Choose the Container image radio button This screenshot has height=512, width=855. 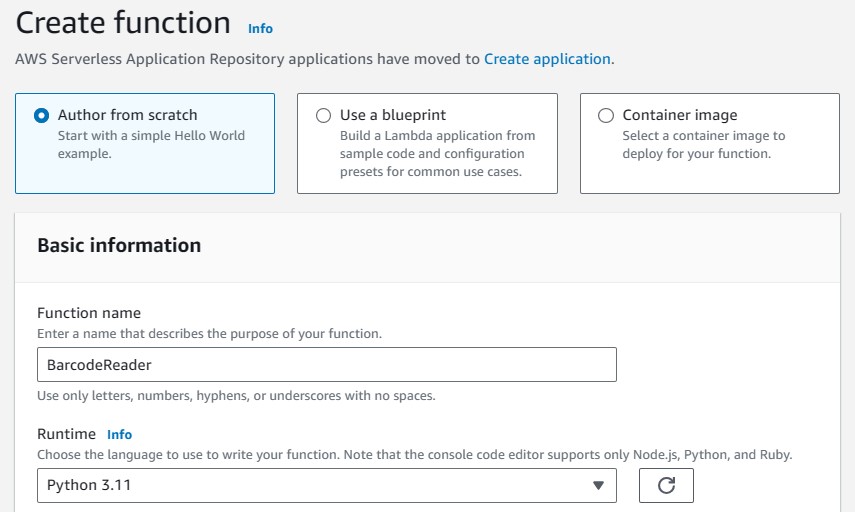pyautogui.click(x=606, y=115)
